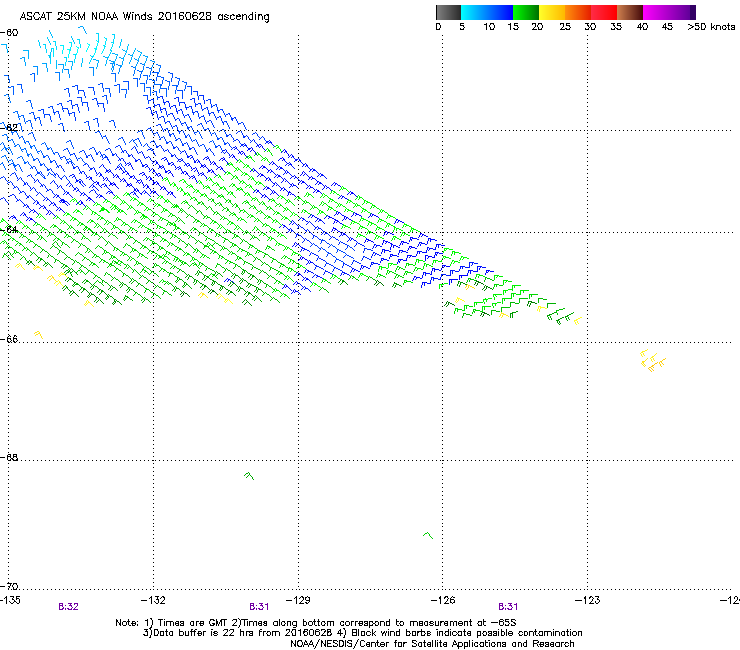
Task: Click the lone green wind barb near -126 above -70
Action: pos(428,535)
